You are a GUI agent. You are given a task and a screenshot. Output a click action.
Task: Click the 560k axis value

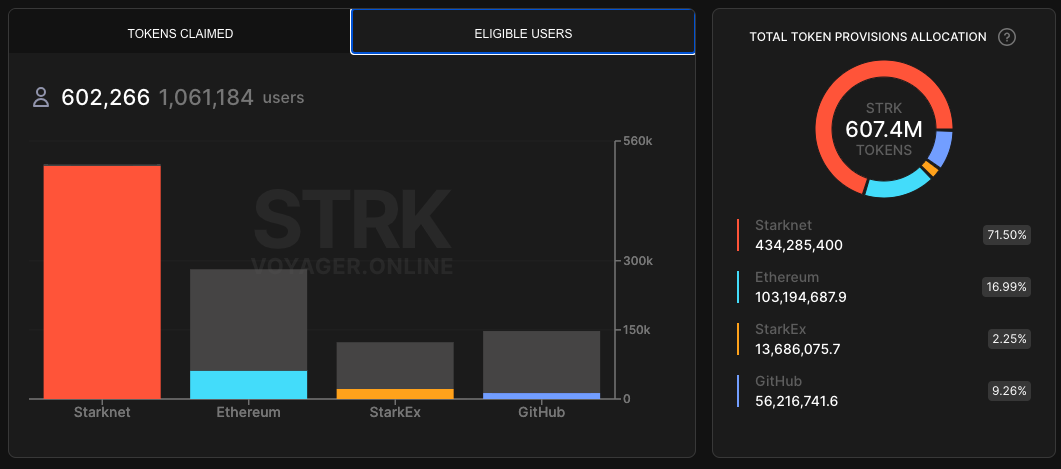tap(637, 141)
